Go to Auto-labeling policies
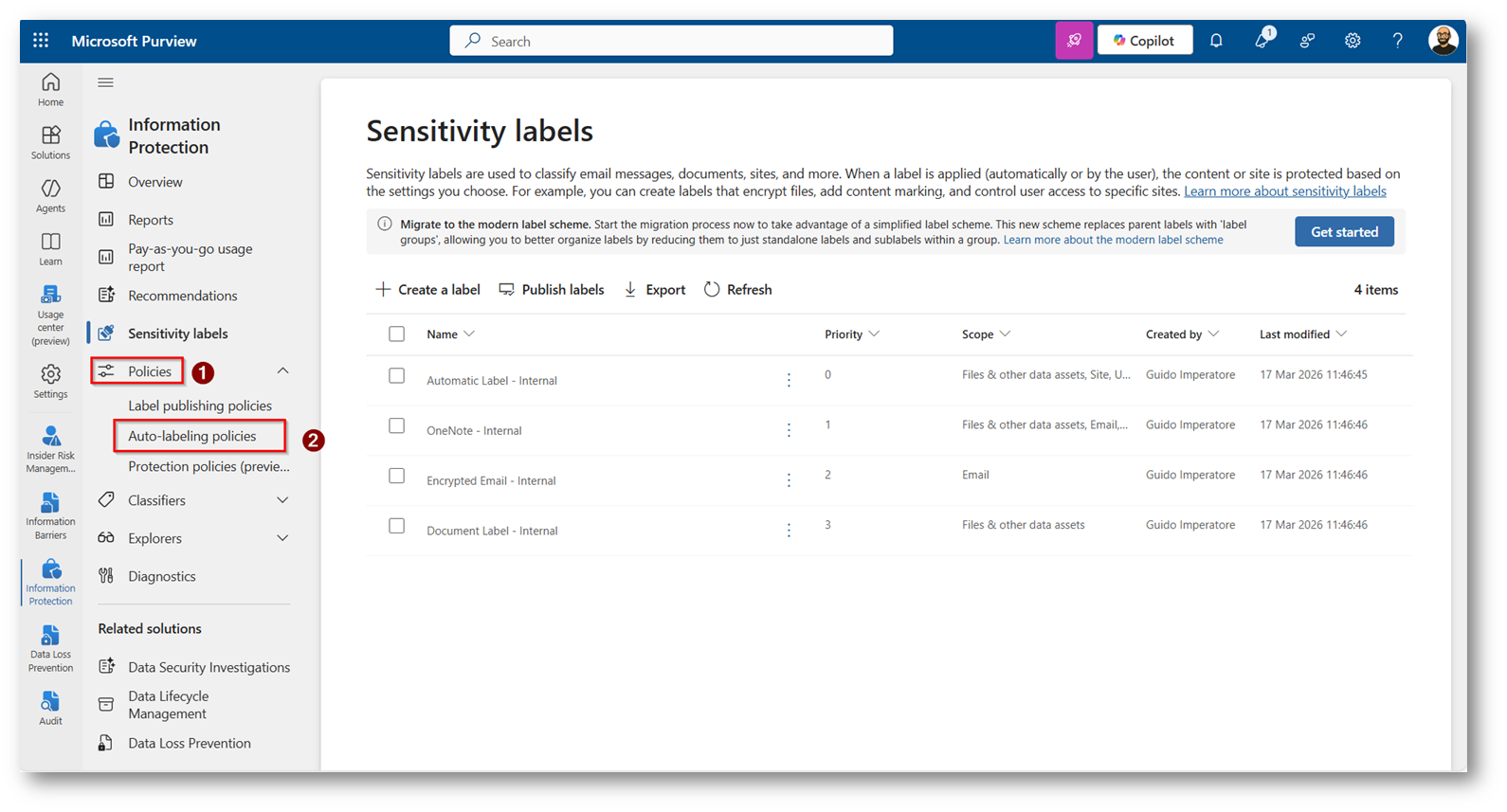The height and width of the screenshot is (812, 1507). coord(192,436)
